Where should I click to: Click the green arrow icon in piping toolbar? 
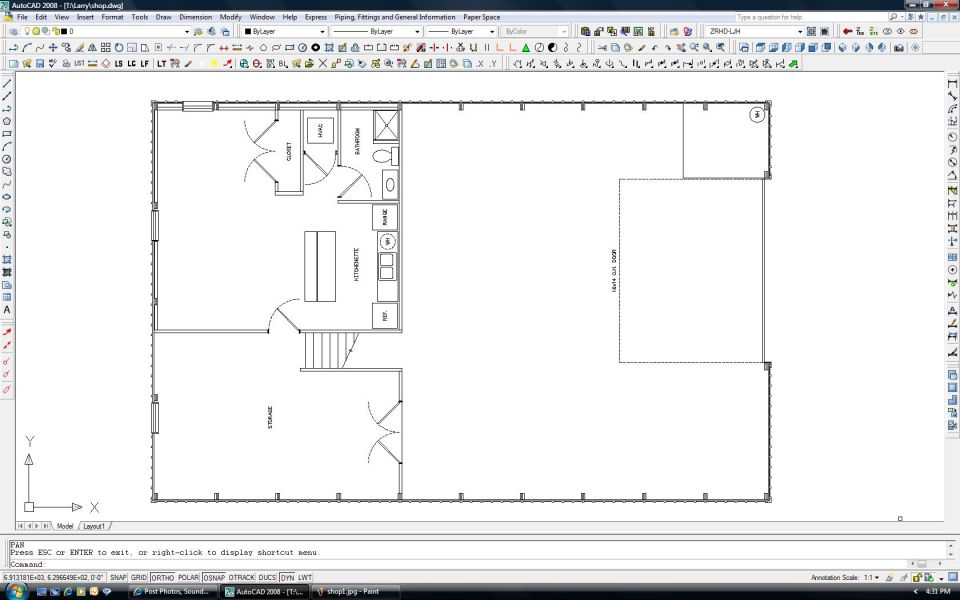click(793, 63)
